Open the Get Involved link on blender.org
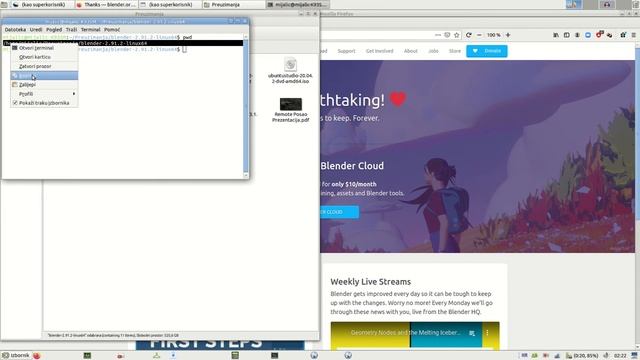Viewport: 640px width, 360px height. coord(380,51)
